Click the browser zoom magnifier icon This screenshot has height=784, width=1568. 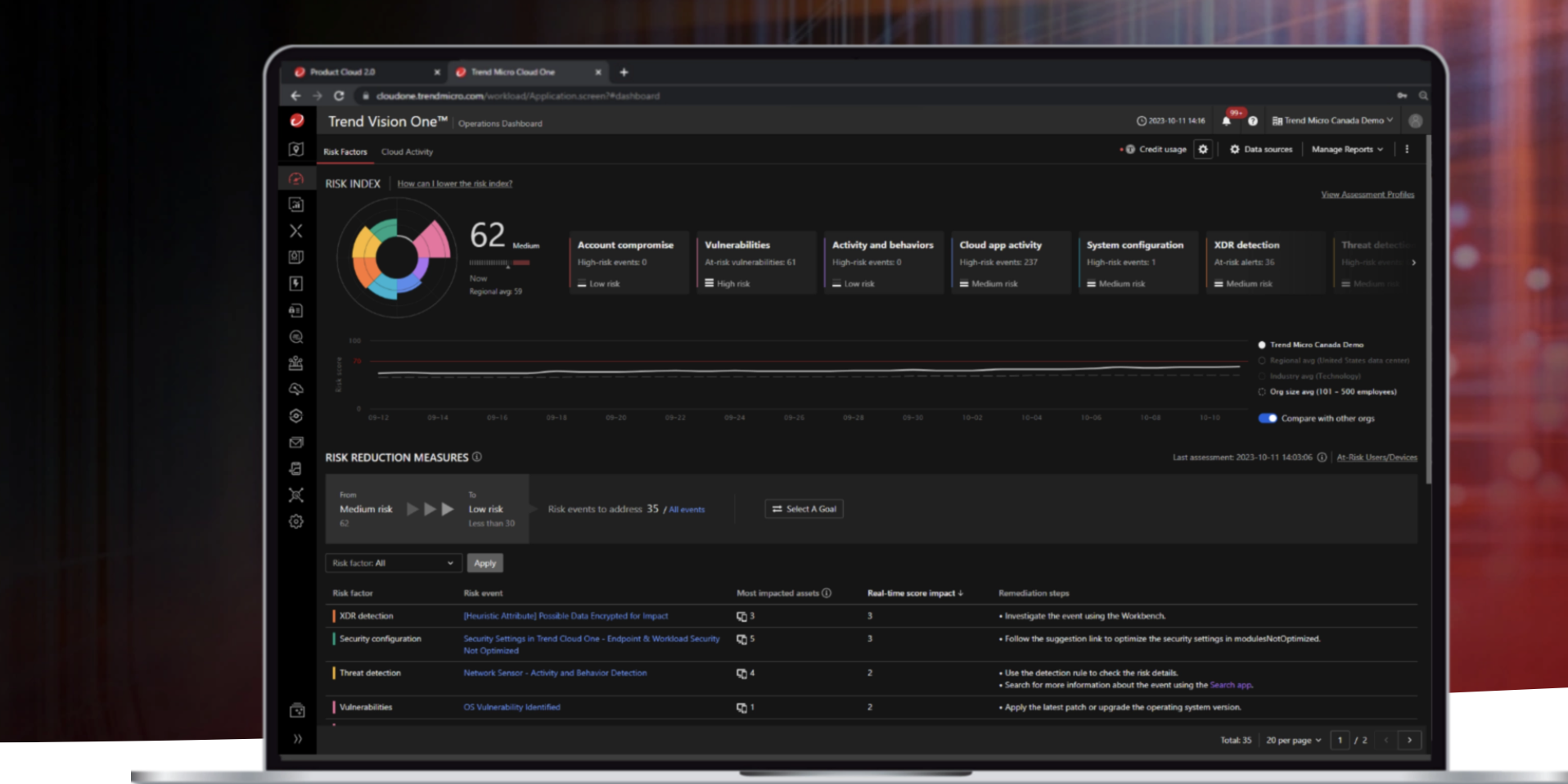tap(1423, 96)
